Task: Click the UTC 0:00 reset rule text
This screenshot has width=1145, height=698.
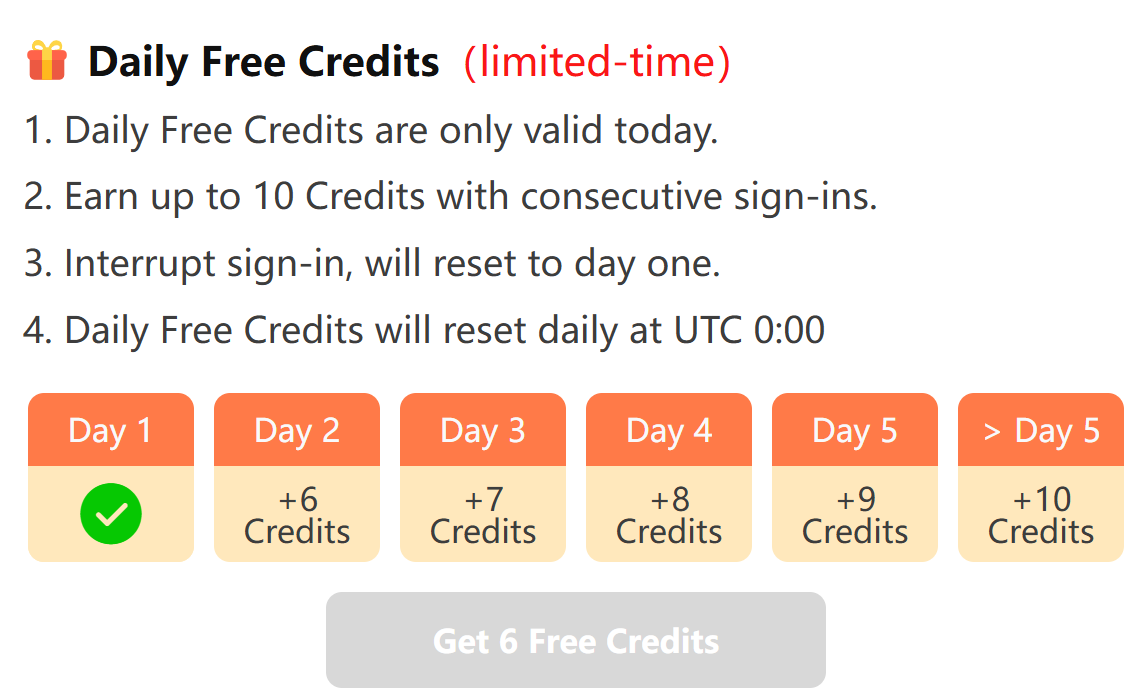Action: [424, 331]
